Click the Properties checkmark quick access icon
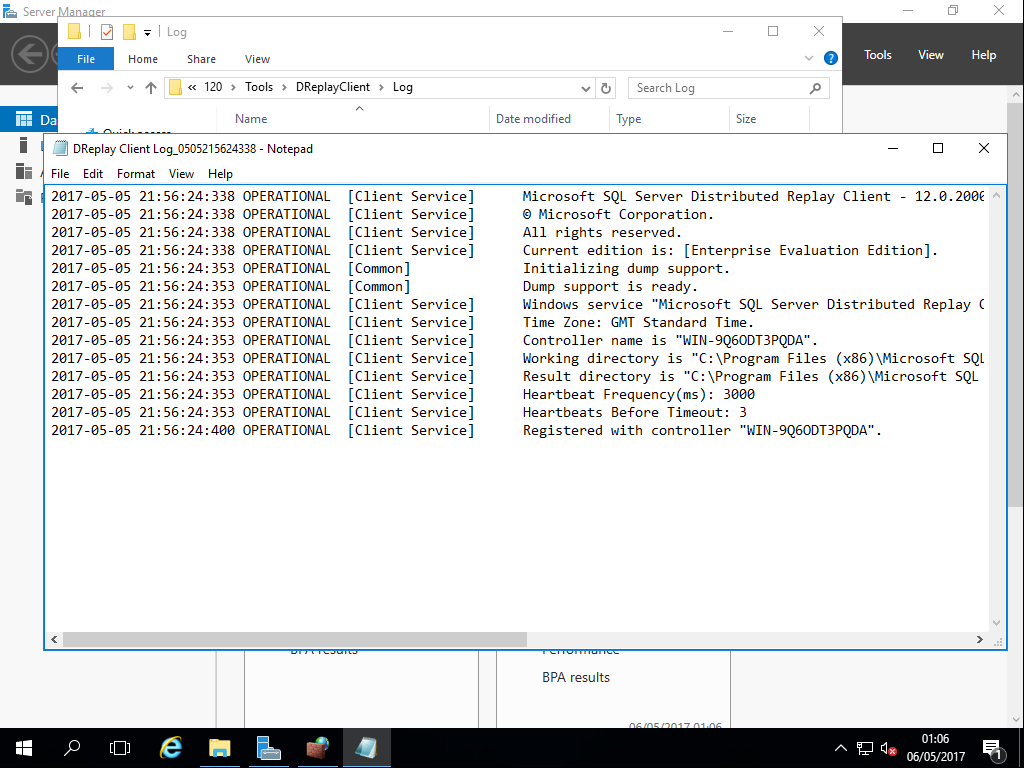Viewport: 1024px width, 768px height. [107, 32]
